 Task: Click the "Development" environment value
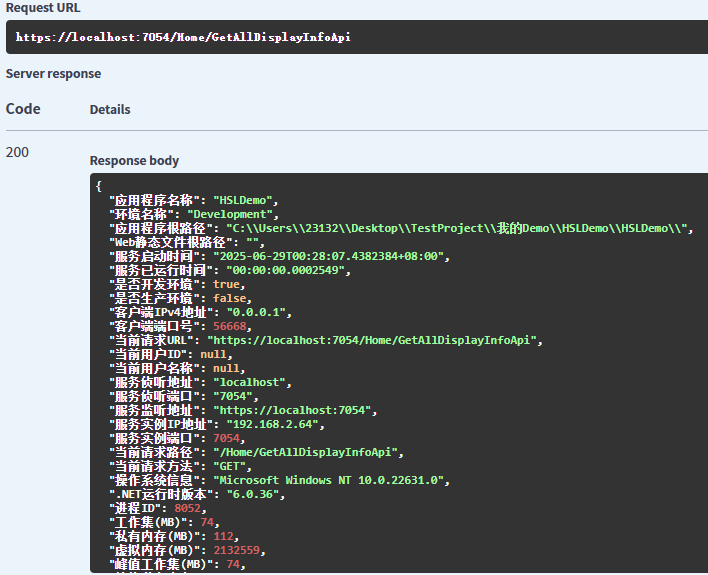pos(230,214)
